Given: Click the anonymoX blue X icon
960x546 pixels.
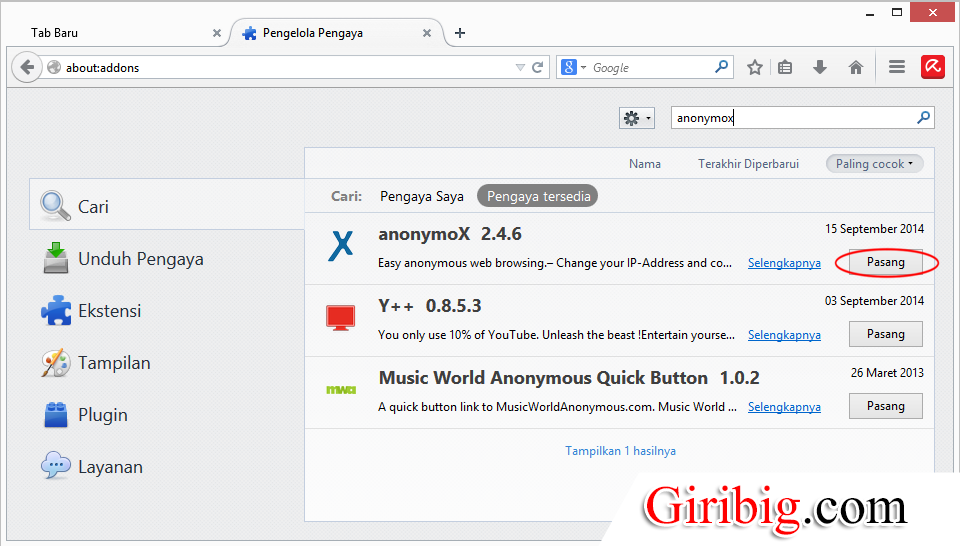Looking at the screenshot, I should (x=341, y=245).
